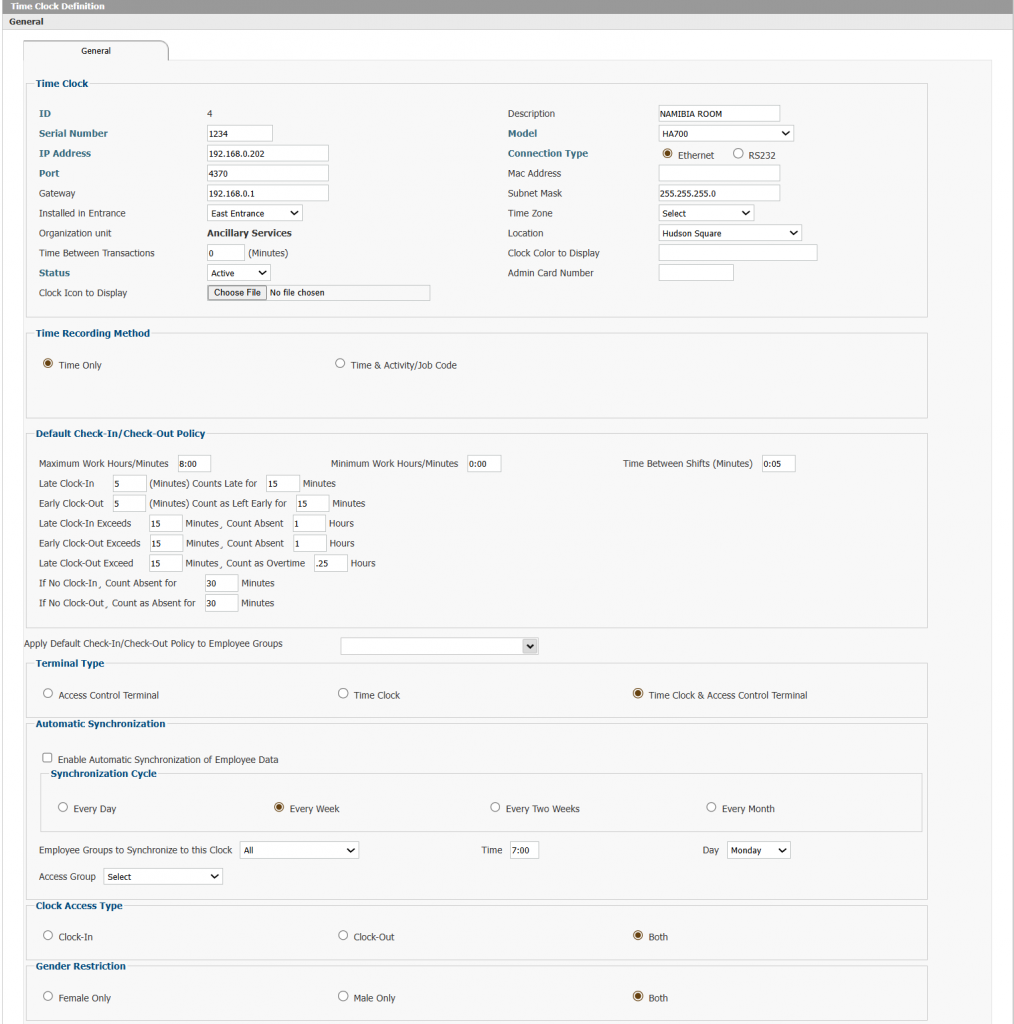
Task: Select Male Only gender restriction
Action: (343, 996)
